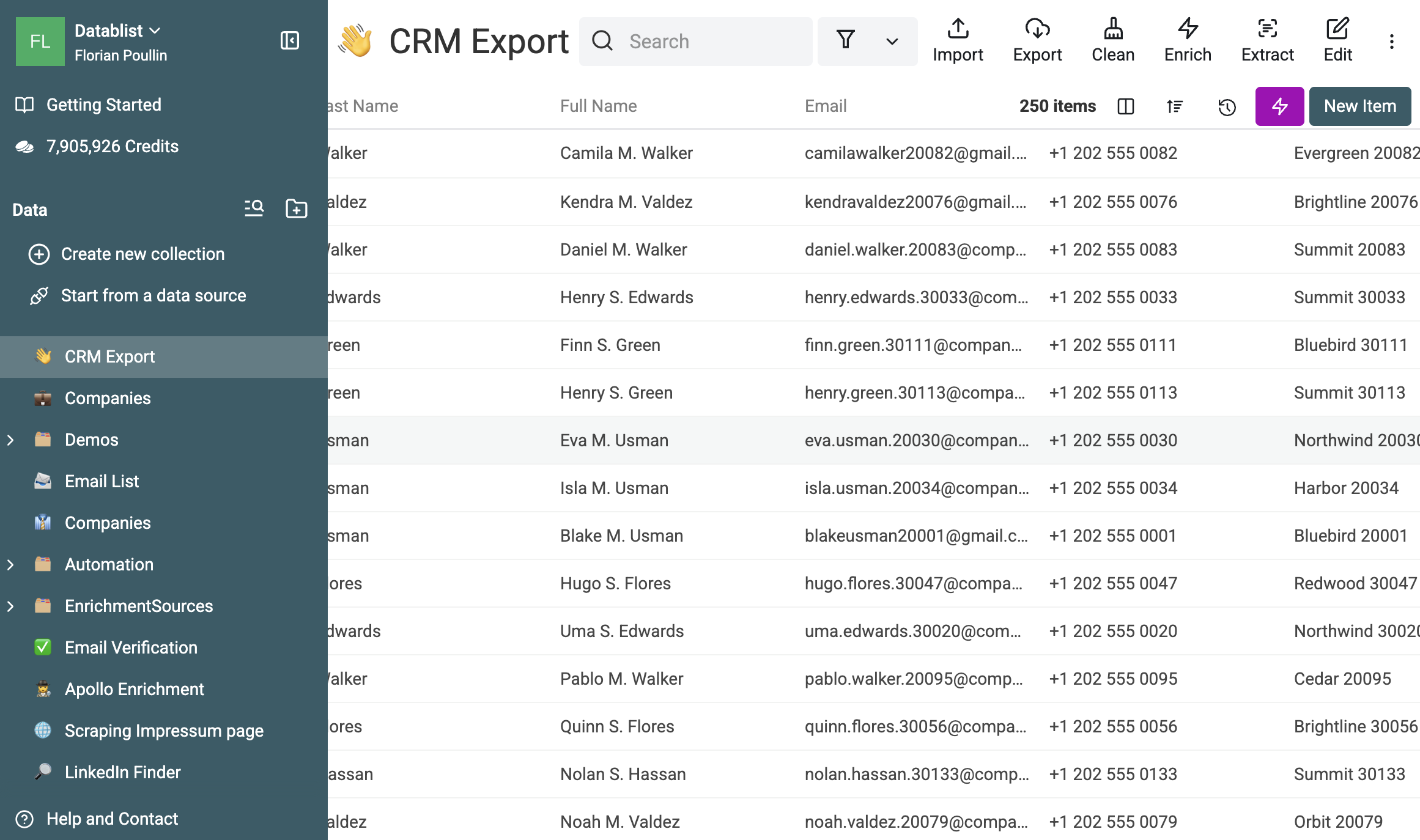Open the Edit collection tool
Viewport: 1420px width, 840px height.
click(x=1337, y=41)
